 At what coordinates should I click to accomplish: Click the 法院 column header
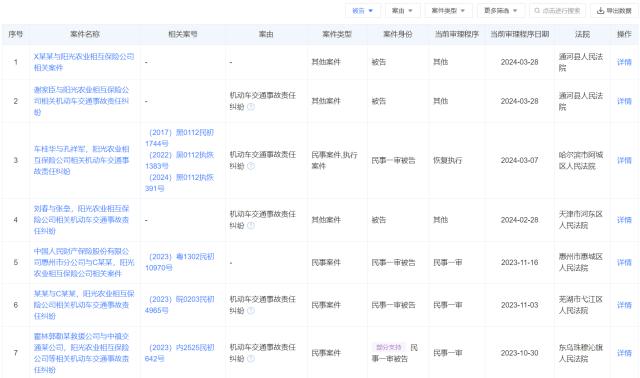(x=582, y=34)
